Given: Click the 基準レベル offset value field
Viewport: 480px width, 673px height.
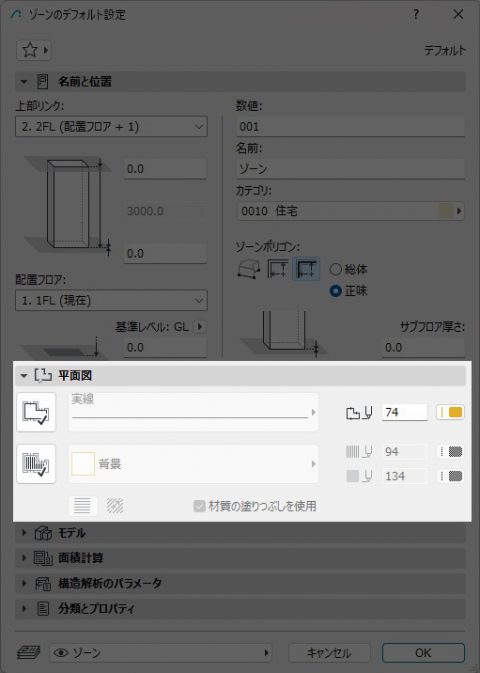Looking at the screenshot, I should click(x=165, y=347).
